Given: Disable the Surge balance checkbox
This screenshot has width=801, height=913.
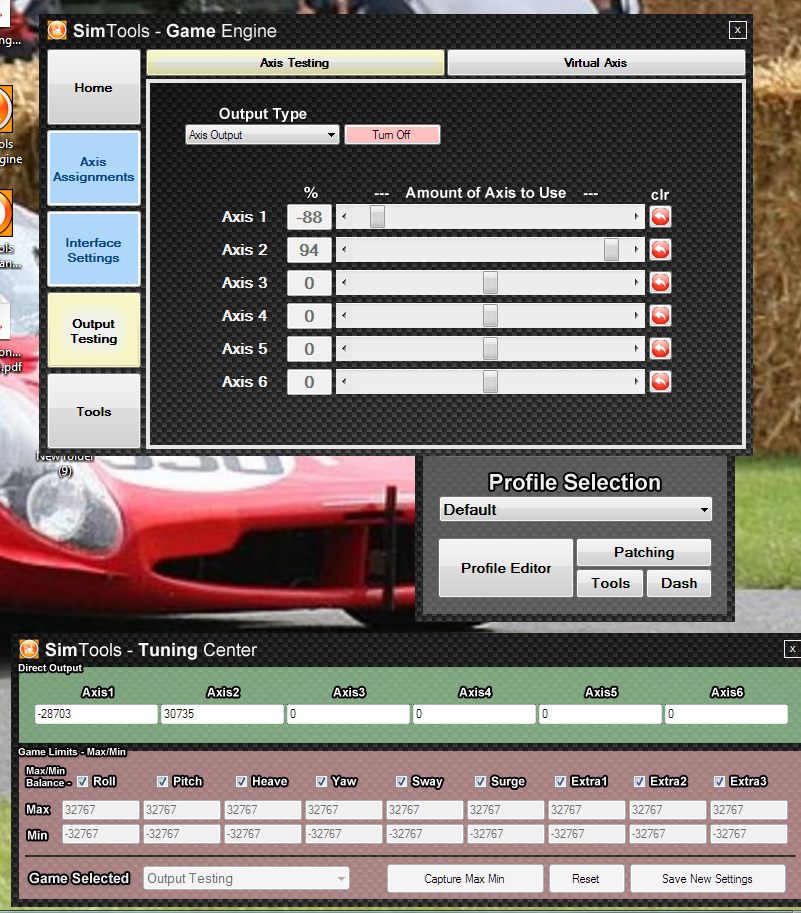Looking at the screenshot, I should (x=480, y=781).
